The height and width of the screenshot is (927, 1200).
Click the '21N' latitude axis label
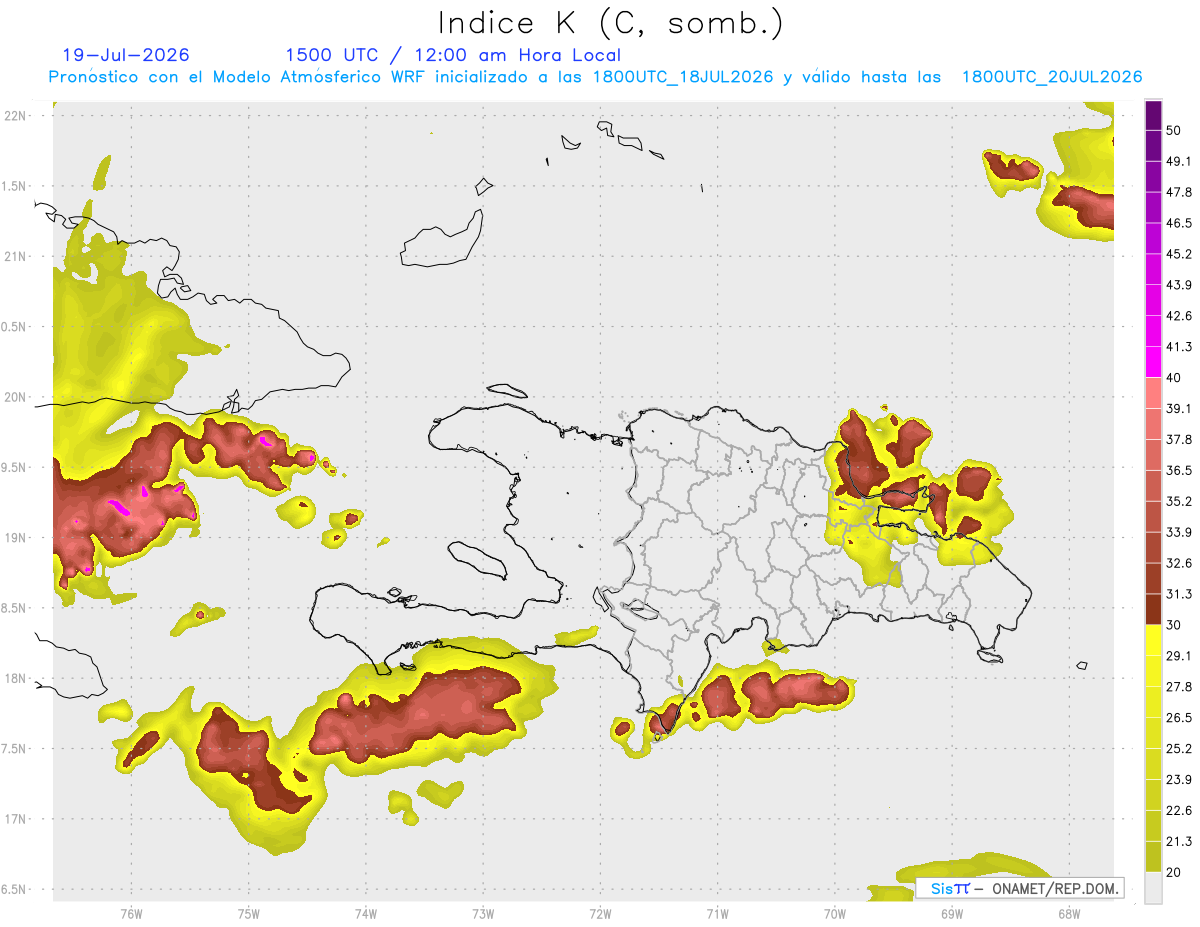tap(16, 257)
